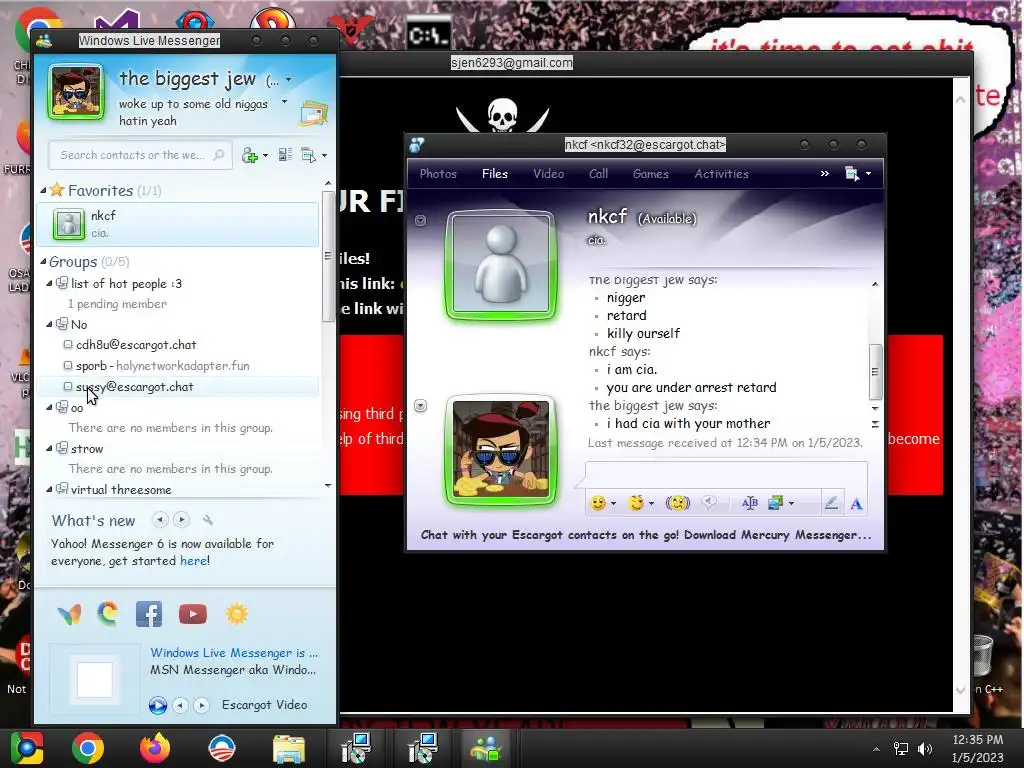This screenshot has width=1024, height=768.
Task: Send a nudge with the shaking face icon
Action: coord(678,503)
